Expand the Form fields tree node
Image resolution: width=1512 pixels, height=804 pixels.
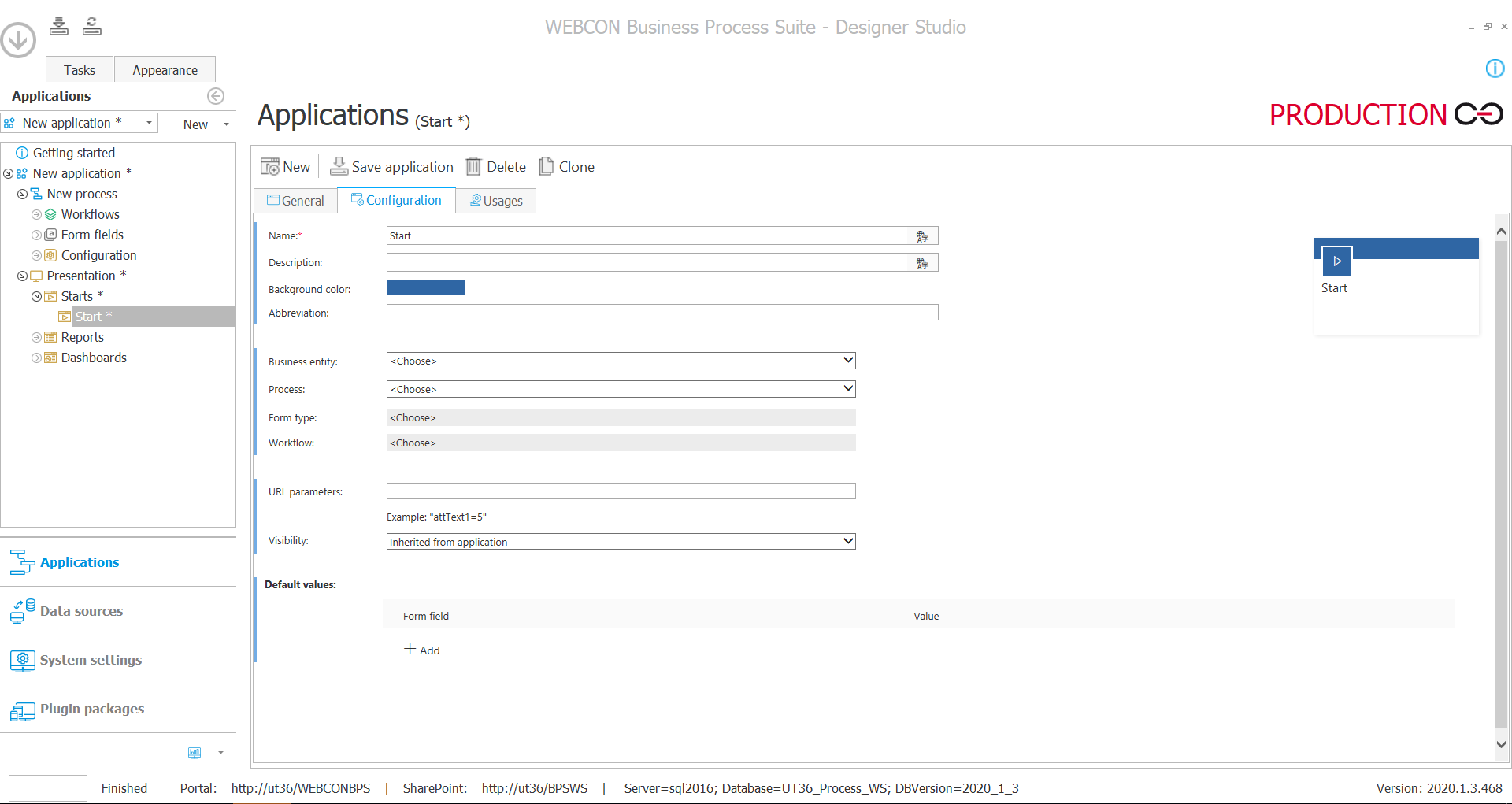point(36,235)
